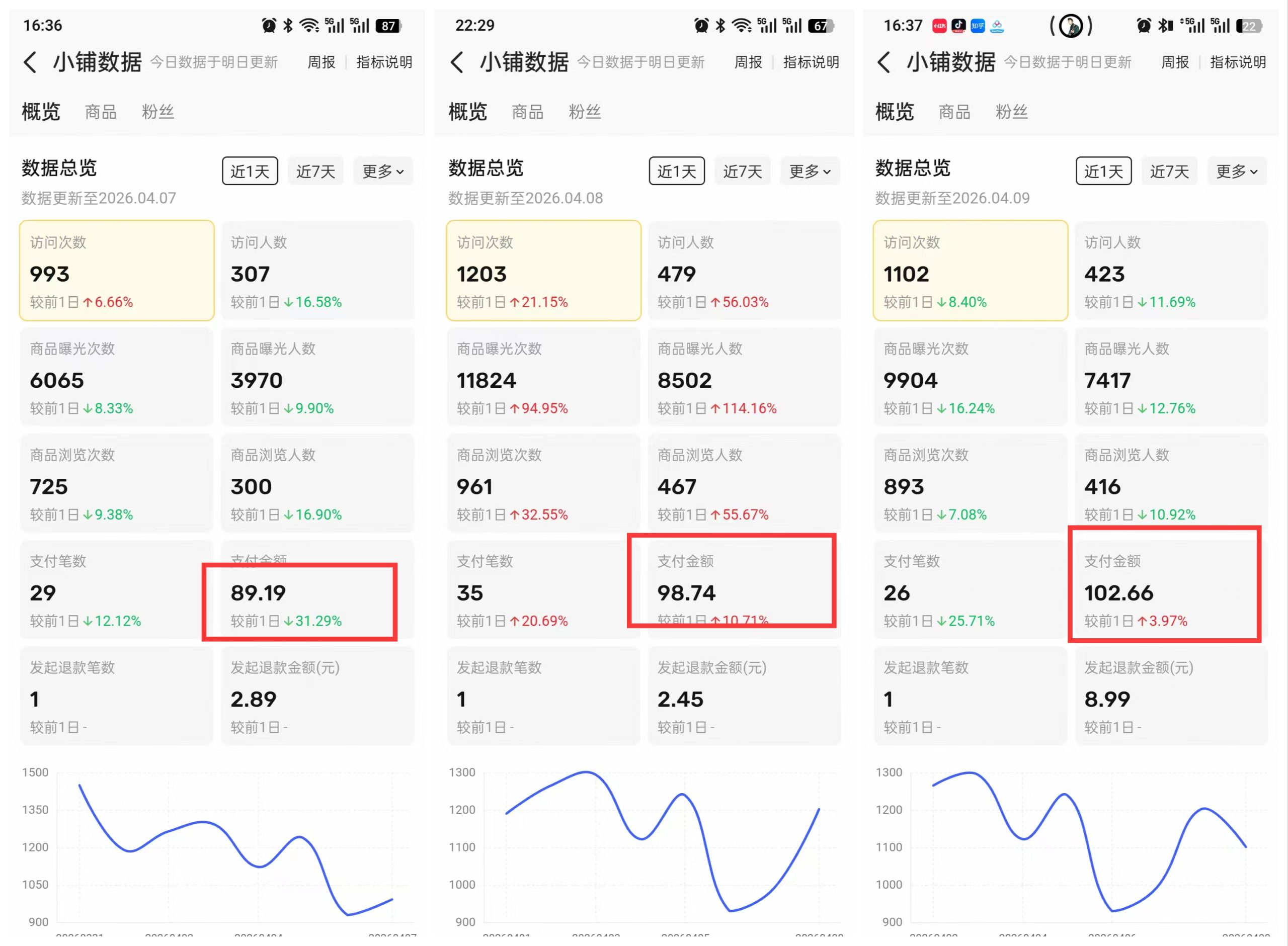The height and width of the screenshot is (946, 1288).
Task: Switch to the 粉丝 tab
Action: (158, 112)
